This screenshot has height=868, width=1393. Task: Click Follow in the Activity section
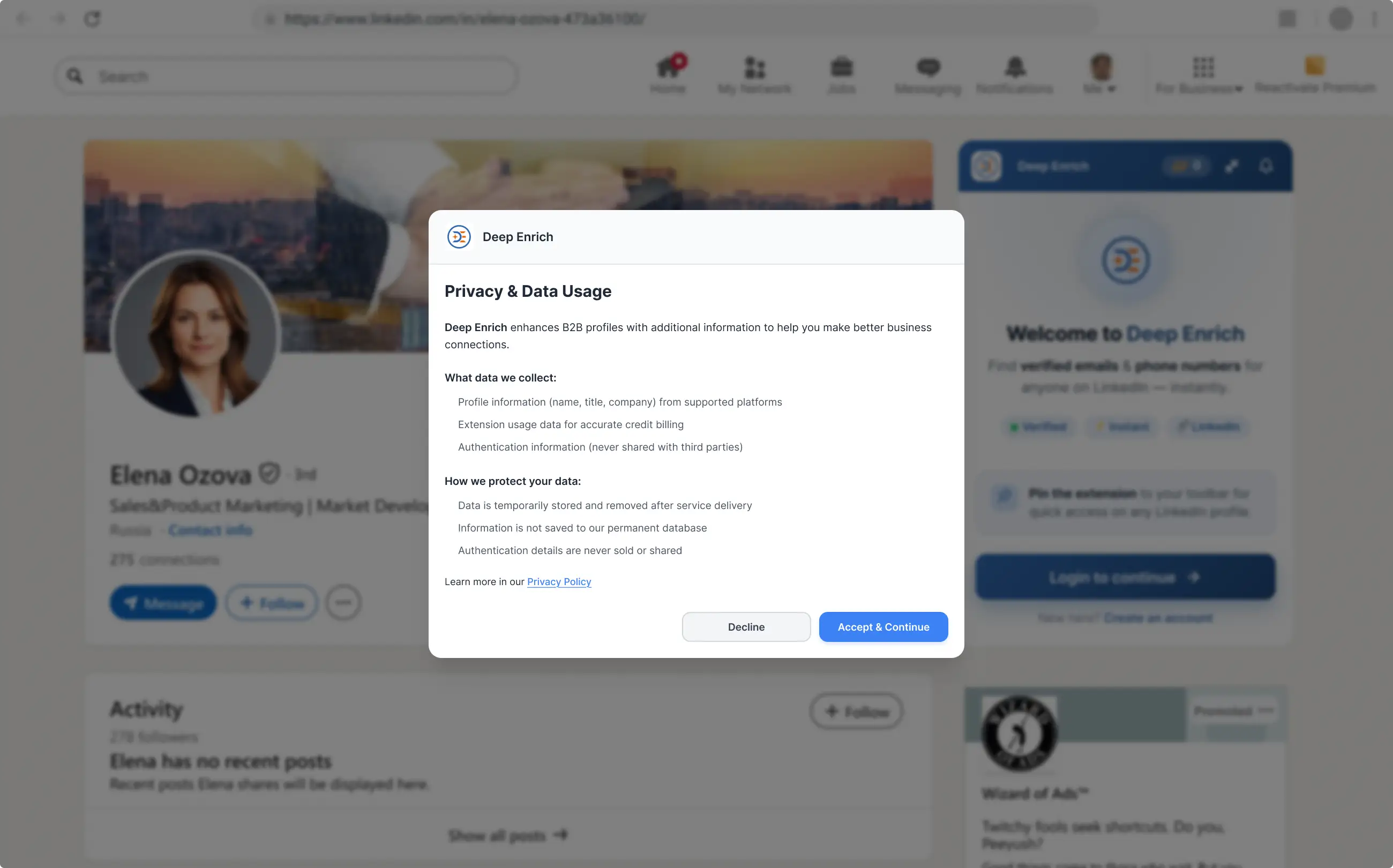[x=856, y=712]
